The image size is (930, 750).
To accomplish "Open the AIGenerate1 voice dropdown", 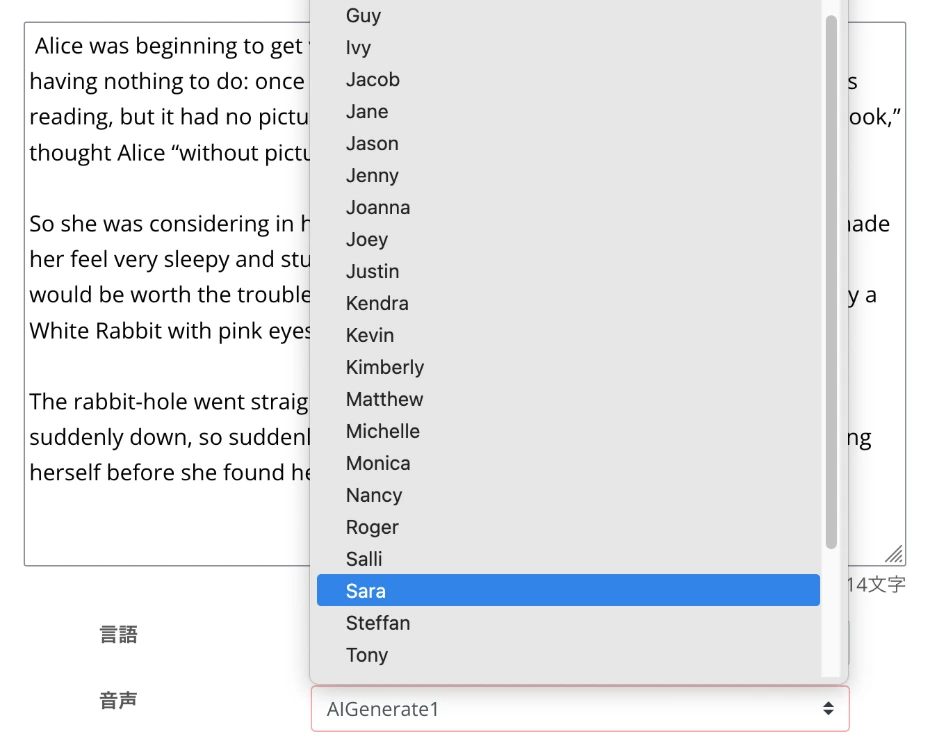I will click(x=580, y=708).
